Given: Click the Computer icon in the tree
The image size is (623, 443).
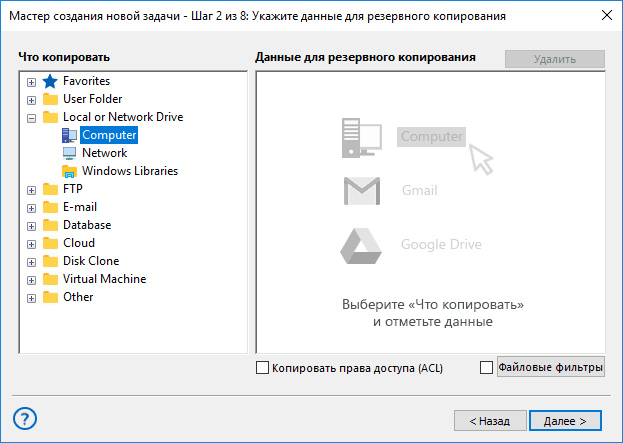Looking at the screenshot, I should point(70,135).
